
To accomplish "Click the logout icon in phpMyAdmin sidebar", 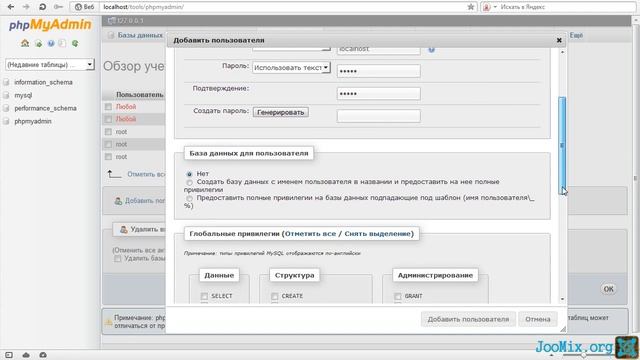I will tap(38, 44).
